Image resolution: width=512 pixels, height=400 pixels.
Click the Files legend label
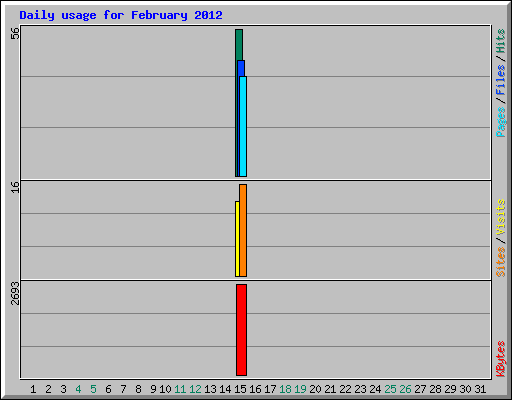[x=501, y=80]
